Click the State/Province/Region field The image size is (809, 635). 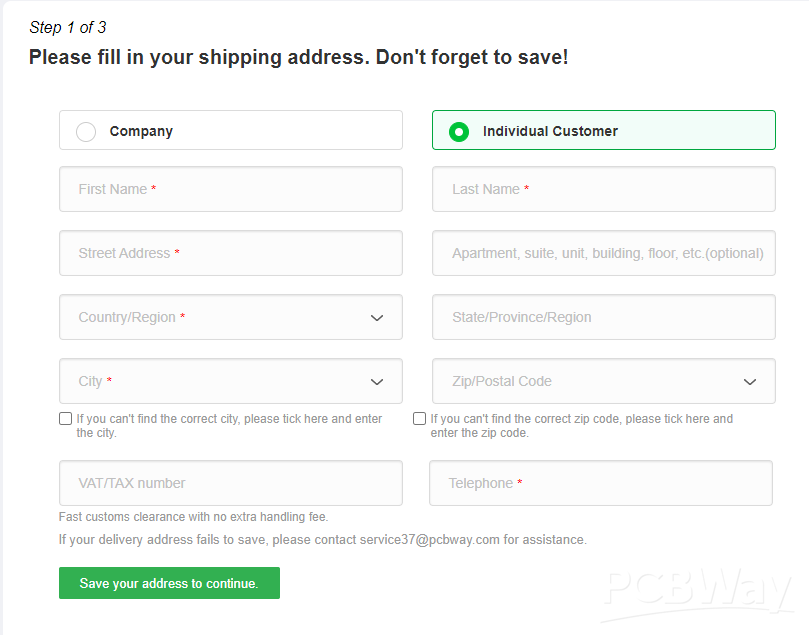(603, 317)
